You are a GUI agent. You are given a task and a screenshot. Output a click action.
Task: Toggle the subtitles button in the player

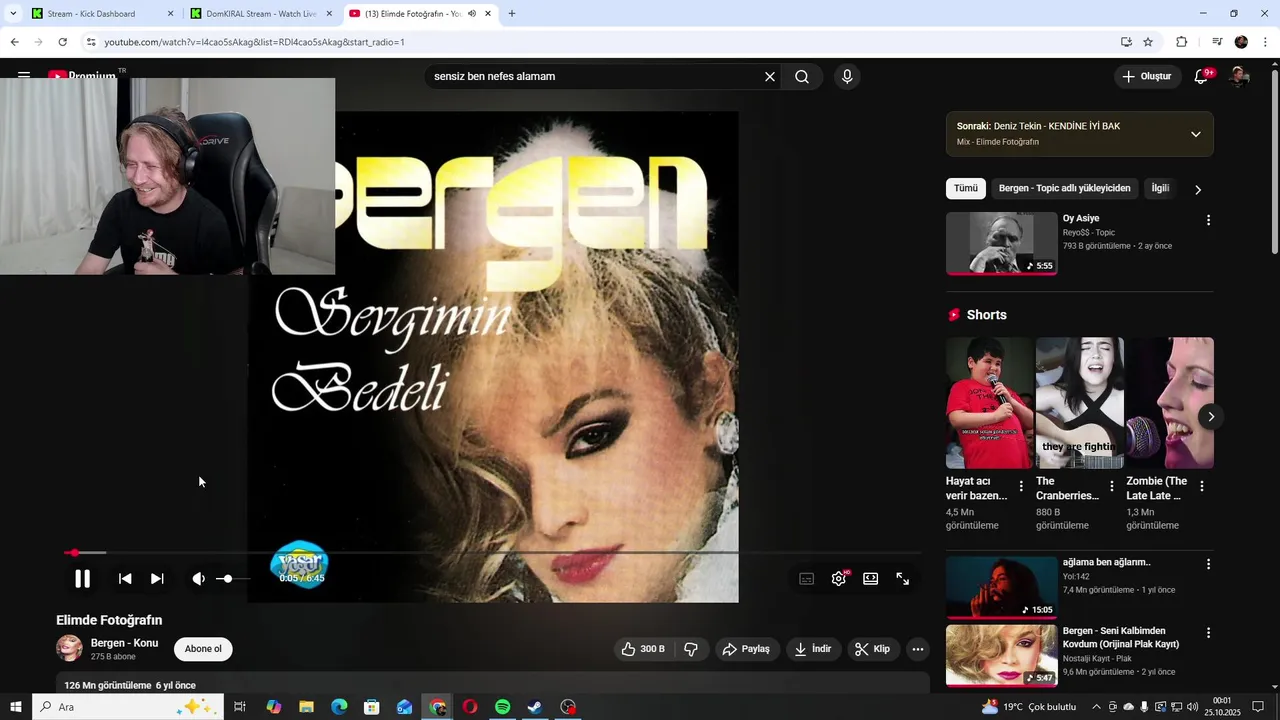pos(807,578)
